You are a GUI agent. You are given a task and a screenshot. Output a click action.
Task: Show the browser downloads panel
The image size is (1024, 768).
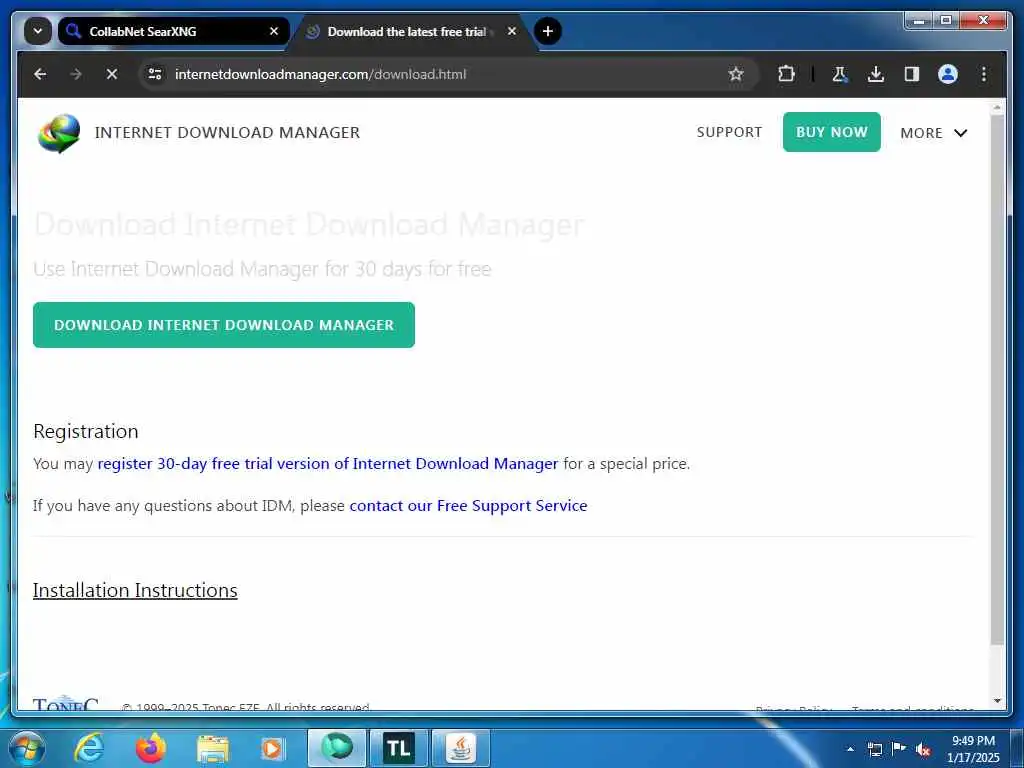pyautogui.click(x=876, y=74)
